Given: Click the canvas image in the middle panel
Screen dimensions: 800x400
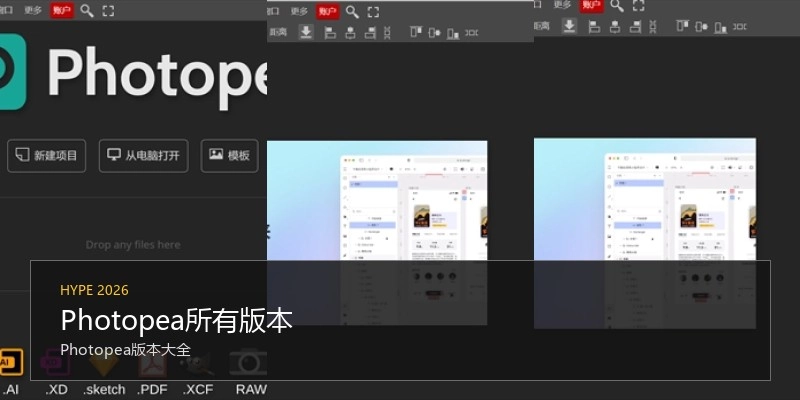Looking at the screenshot, I should (x=377, y=233).
